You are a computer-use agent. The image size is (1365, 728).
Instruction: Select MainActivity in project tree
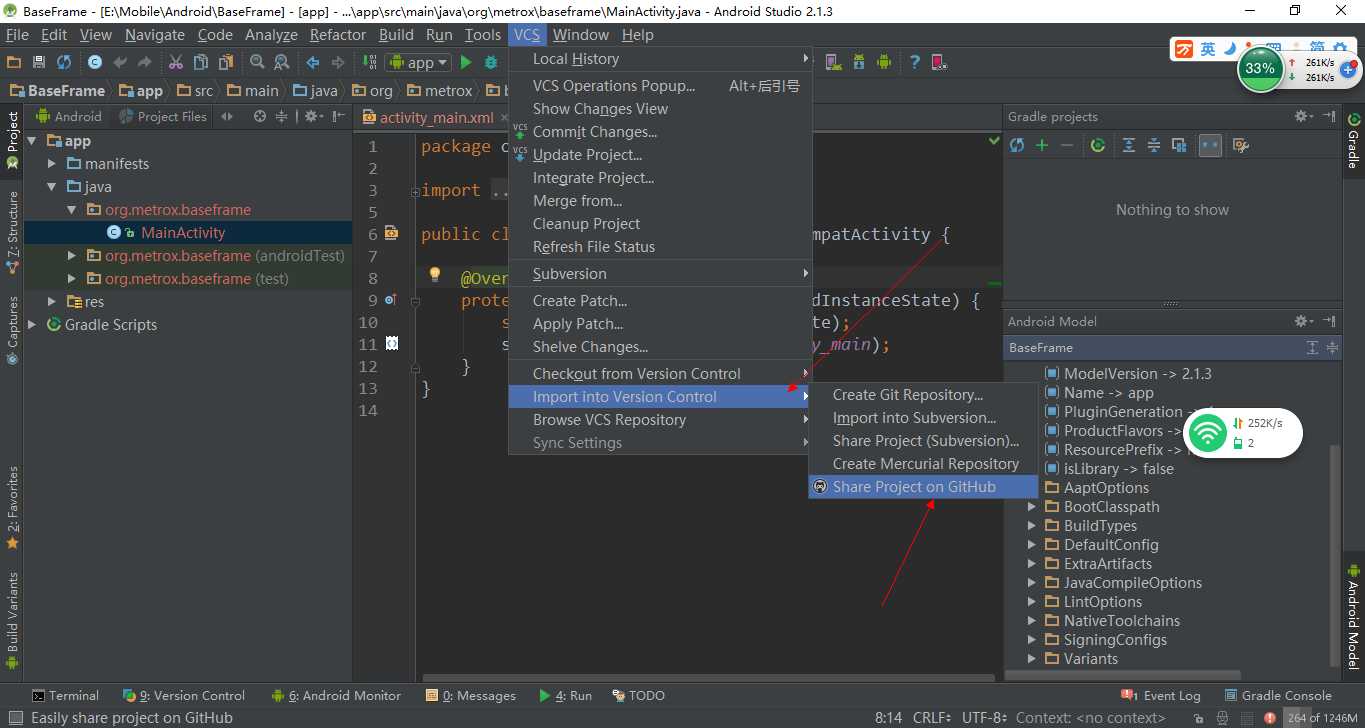(188, 232)
